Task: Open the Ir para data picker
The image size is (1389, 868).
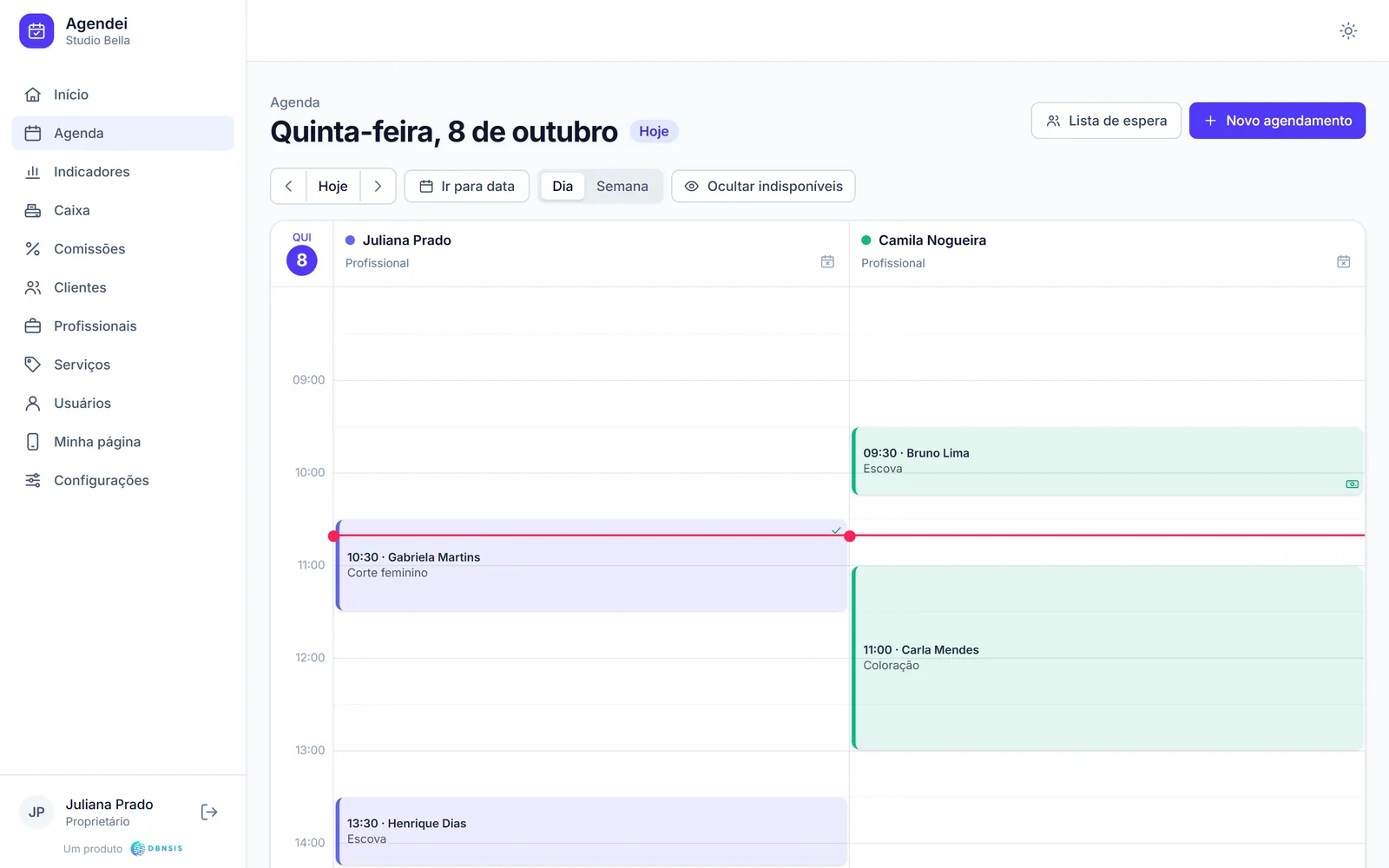Action: [467, 186]
